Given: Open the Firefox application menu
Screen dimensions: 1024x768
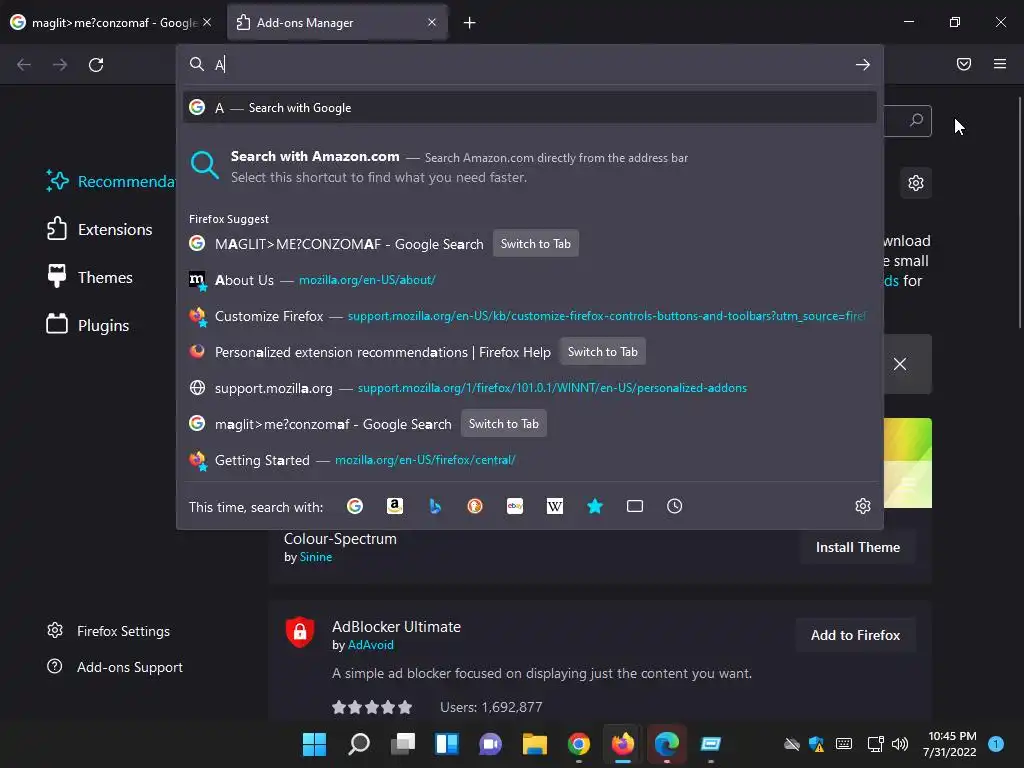Looking at the screenshot, I should pyautogui.click(x=1000, y=64).
